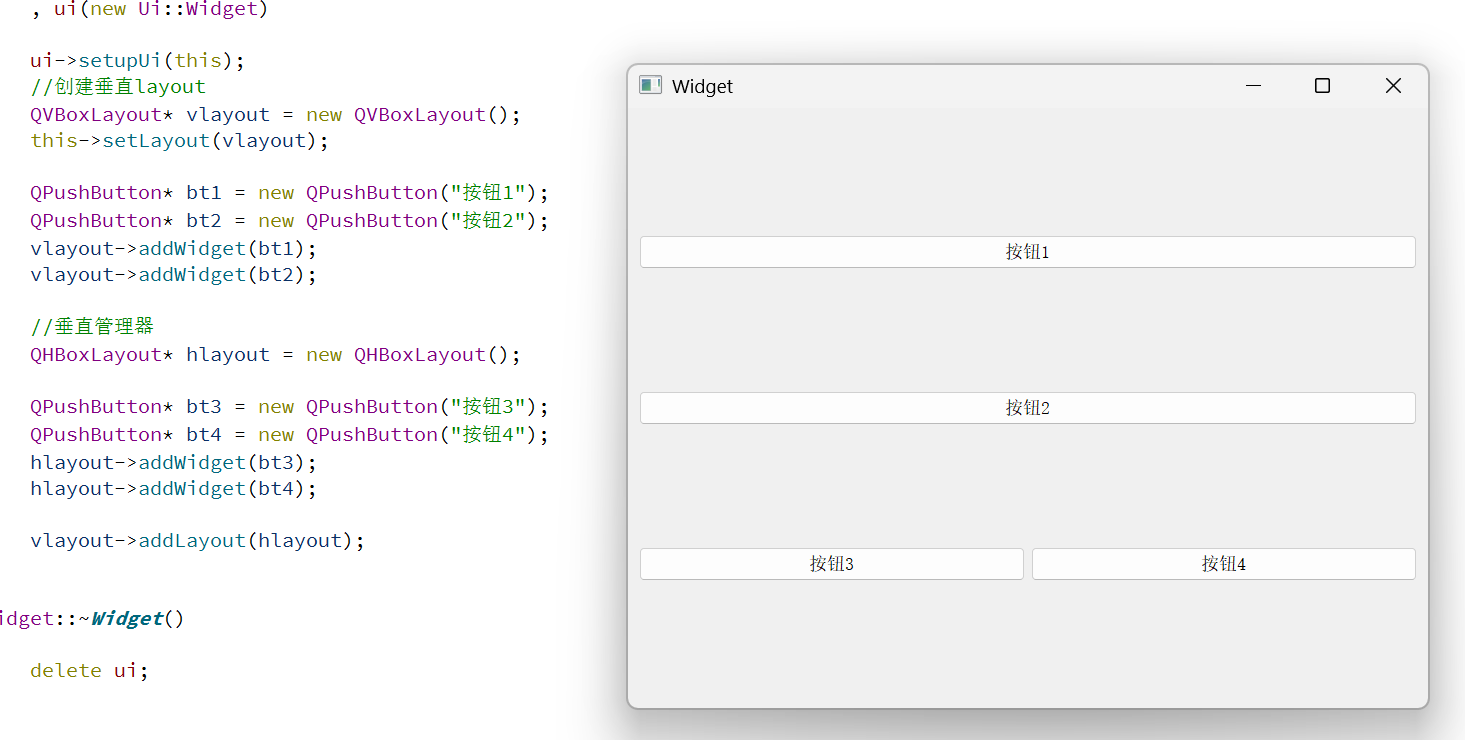Place cursor on the "ui->setupUi(this);" code line

tap(138, 61)
